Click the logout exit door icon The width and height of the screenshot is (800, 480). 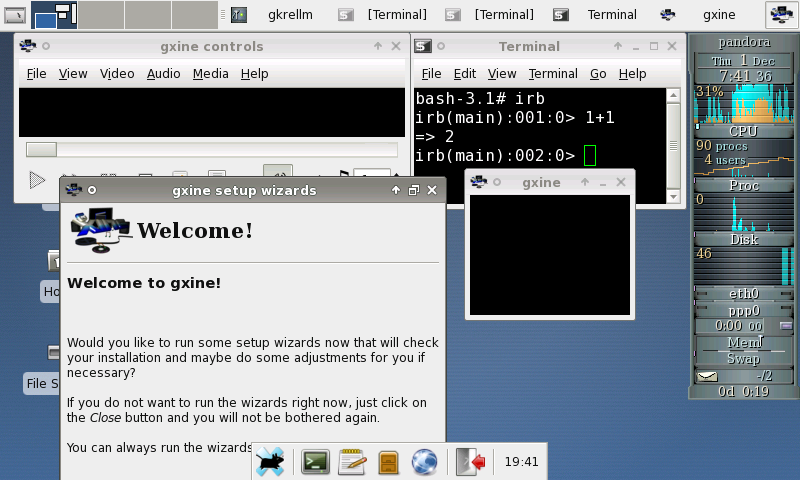[471, 461]
